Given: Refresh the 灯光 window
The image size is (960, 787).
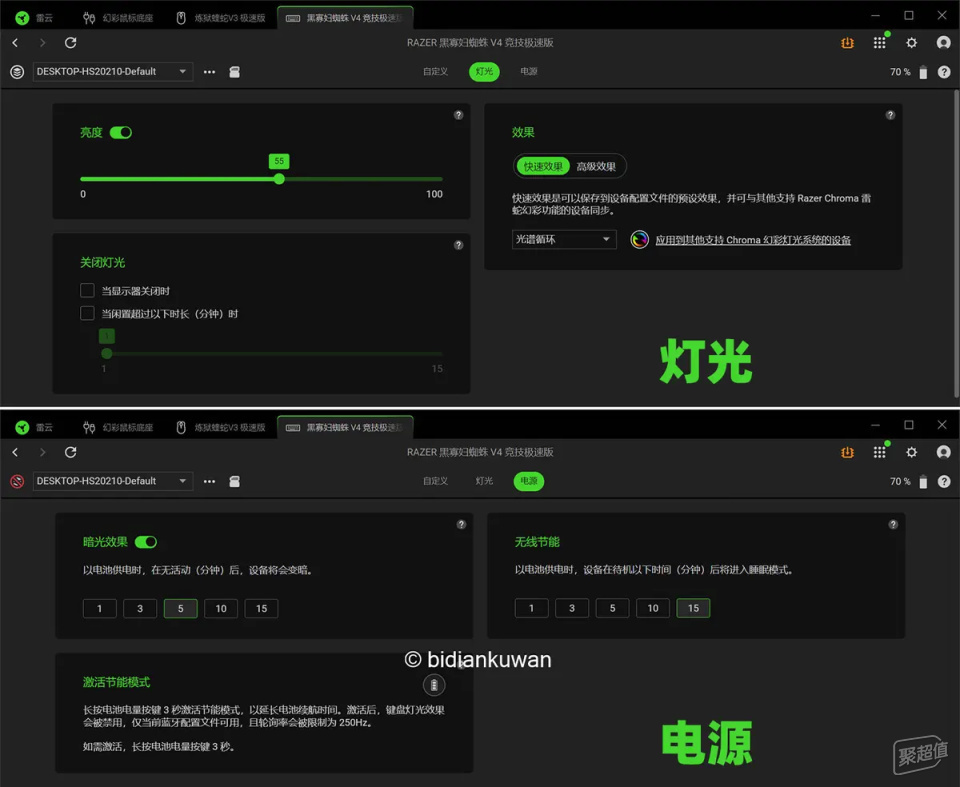Looking at the screenshot, I should pos(70,43).
